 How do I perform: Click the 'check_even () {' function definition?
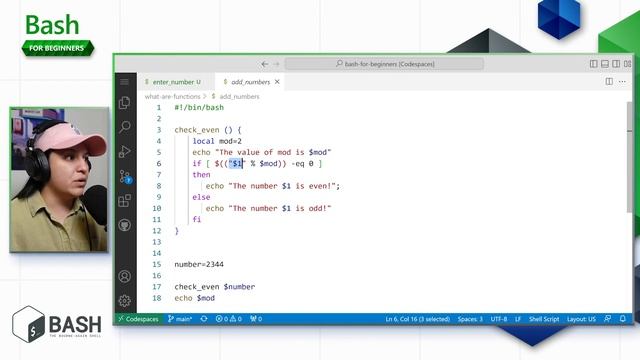pos(208,130)
